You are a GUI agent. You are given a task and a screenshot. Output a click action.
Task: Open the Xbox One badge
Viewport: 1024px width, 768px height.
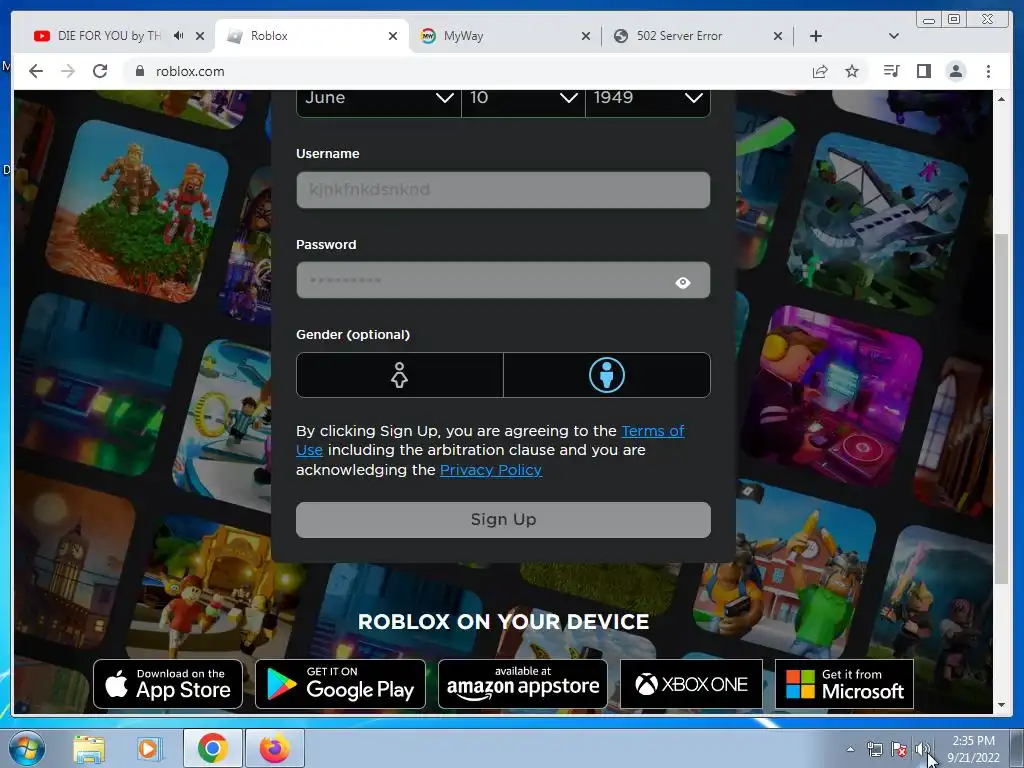691,684
